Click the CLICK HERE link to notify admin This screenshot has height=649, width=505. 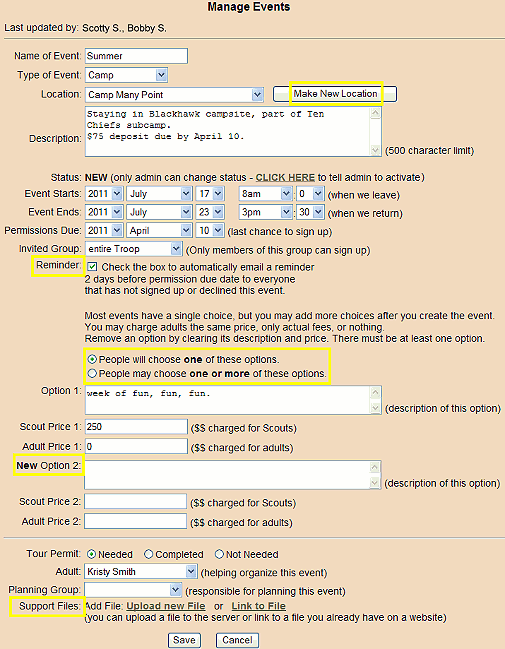click(285, 178)
